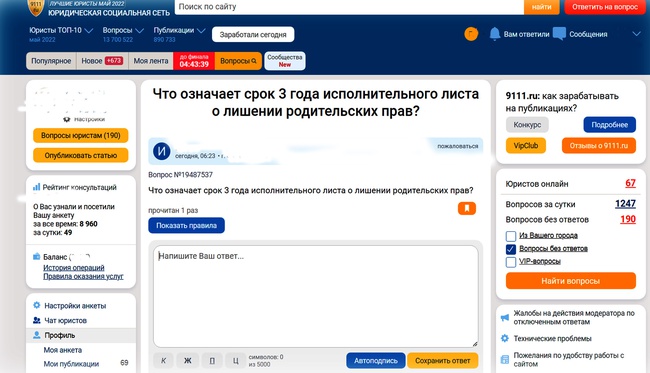Click the person icon beside Профиль
The height and width of the screenshot is (373, 650).
tap(36, 335)
